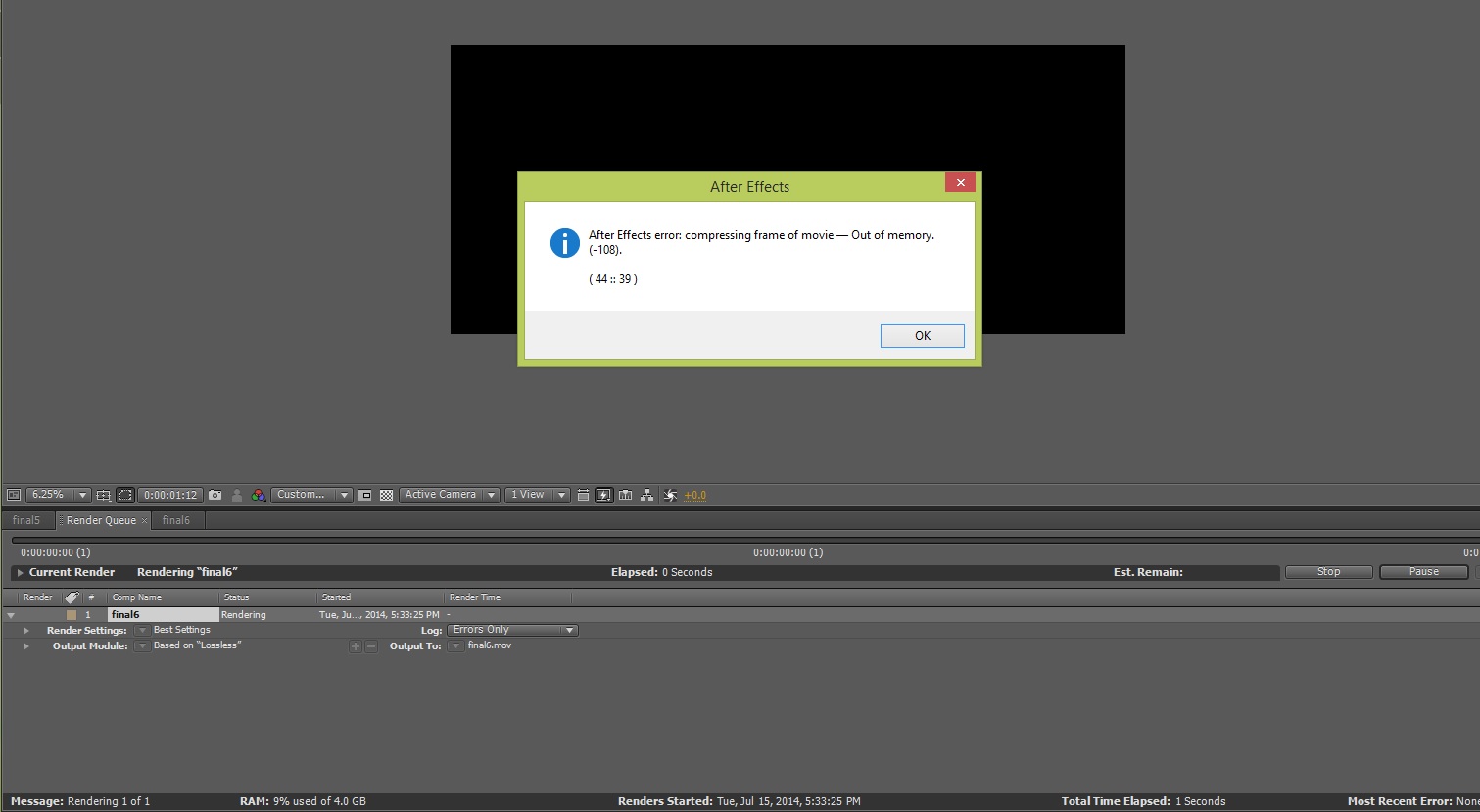Open the Best Settings link
This screenshot has height=812, width=1480.
pos(181,630)
